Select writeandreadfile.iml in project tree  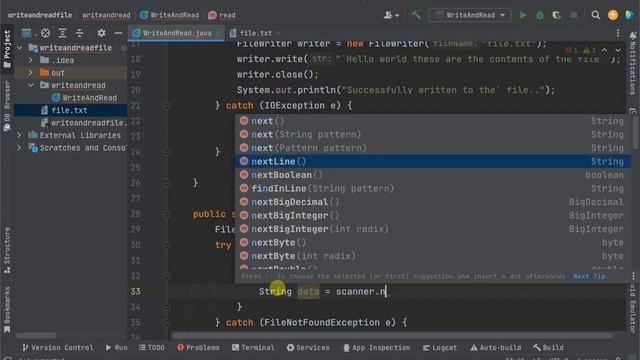point(84,123)
